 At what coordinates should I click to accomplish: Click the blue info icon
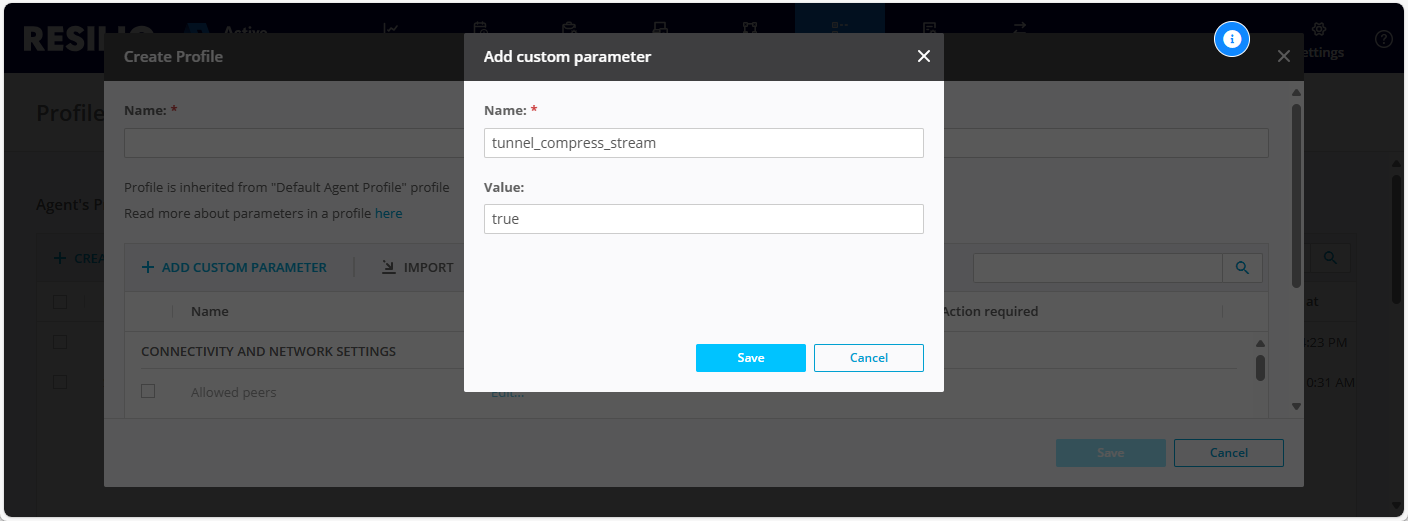[1232, 39]
